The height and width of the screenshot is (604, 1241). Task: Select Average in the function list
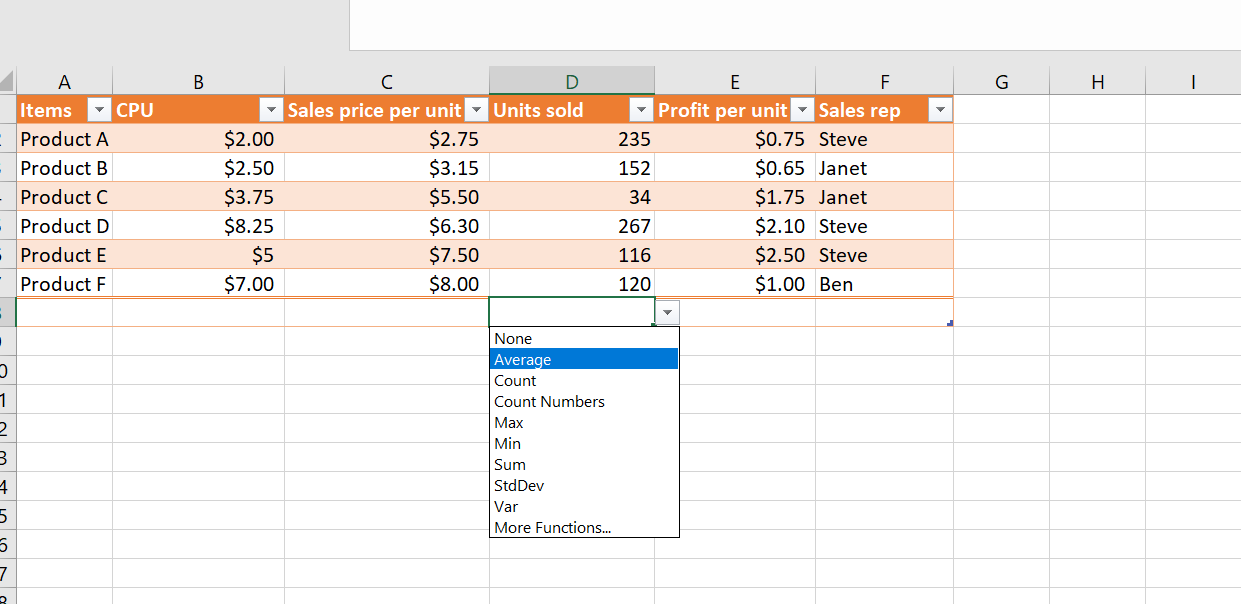(x=522, y=360)
